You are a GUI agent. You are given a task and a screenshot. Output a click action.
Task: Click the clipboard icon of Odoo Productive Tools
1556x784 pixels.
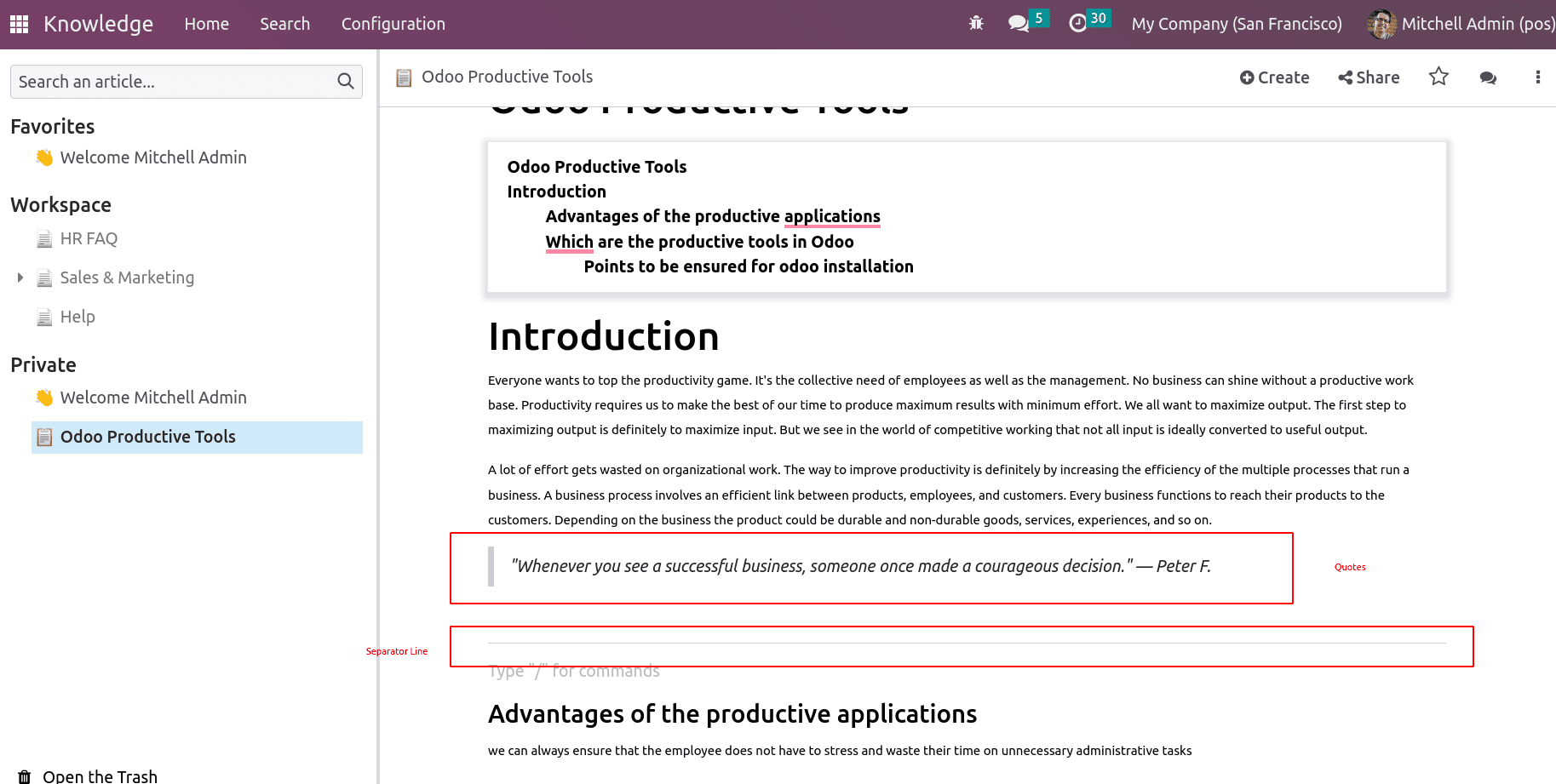44,438
